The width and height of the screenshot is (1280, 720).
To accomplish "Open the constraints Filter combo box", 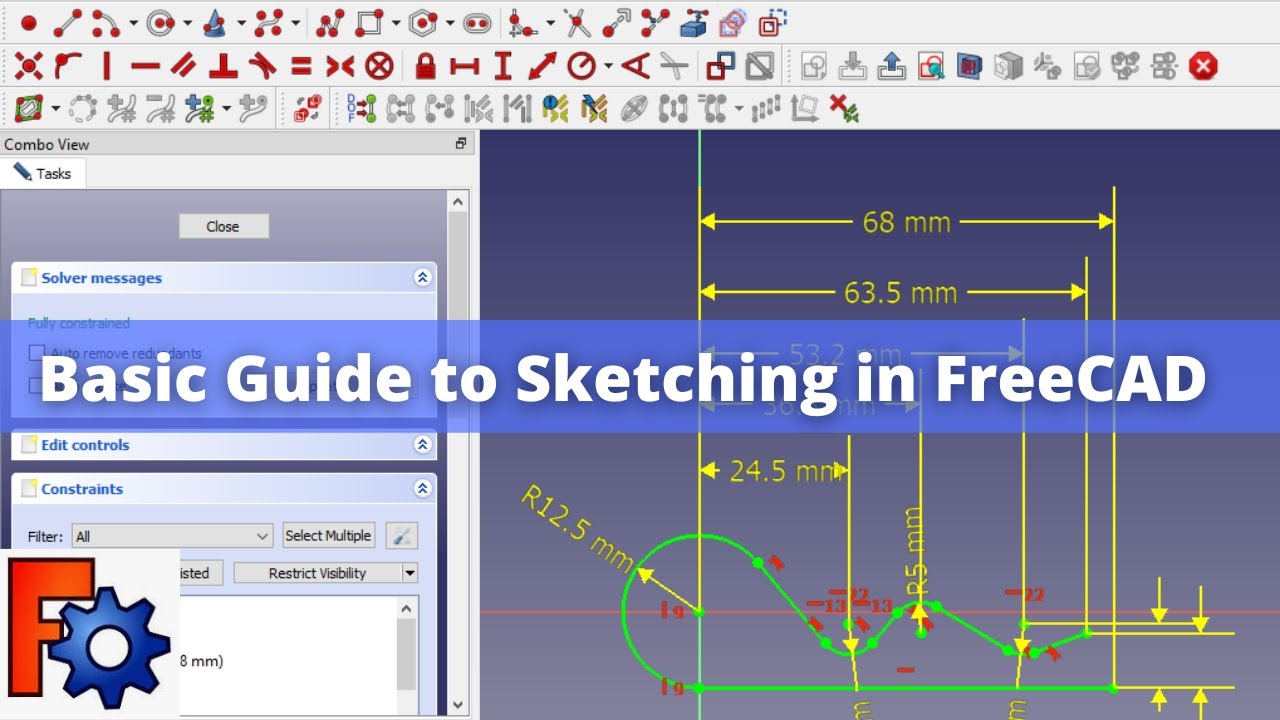I will click(172, 536).
